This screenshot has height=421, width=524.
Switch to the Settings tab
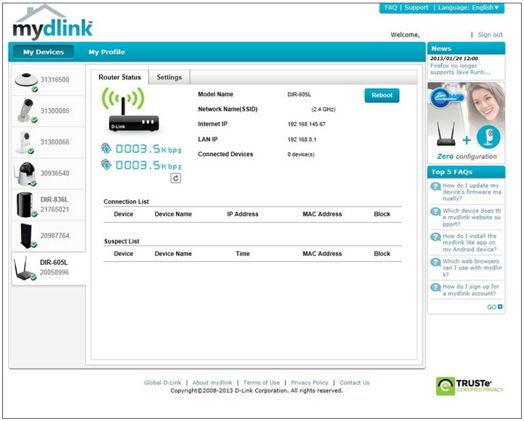[169, 77]
